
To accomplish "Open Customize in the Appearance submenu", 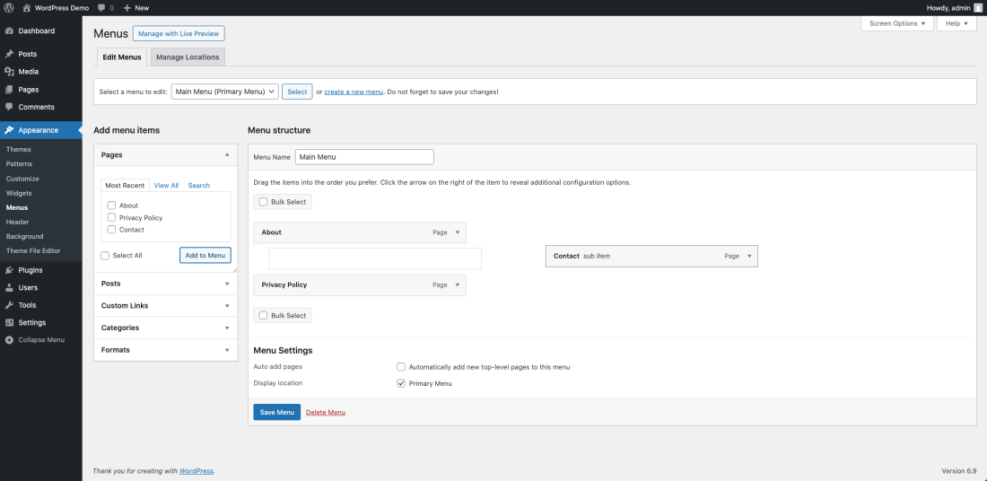I will point(22,179).
